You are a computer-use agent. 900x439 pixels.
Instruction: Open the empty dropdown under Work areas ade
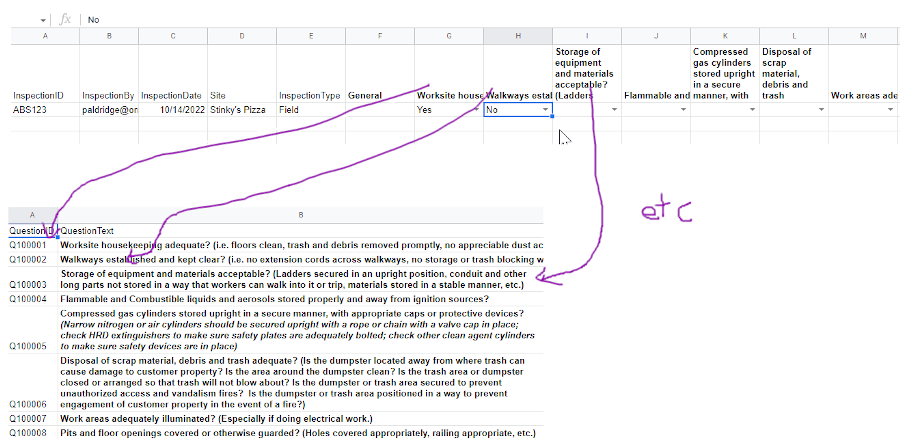890,109
